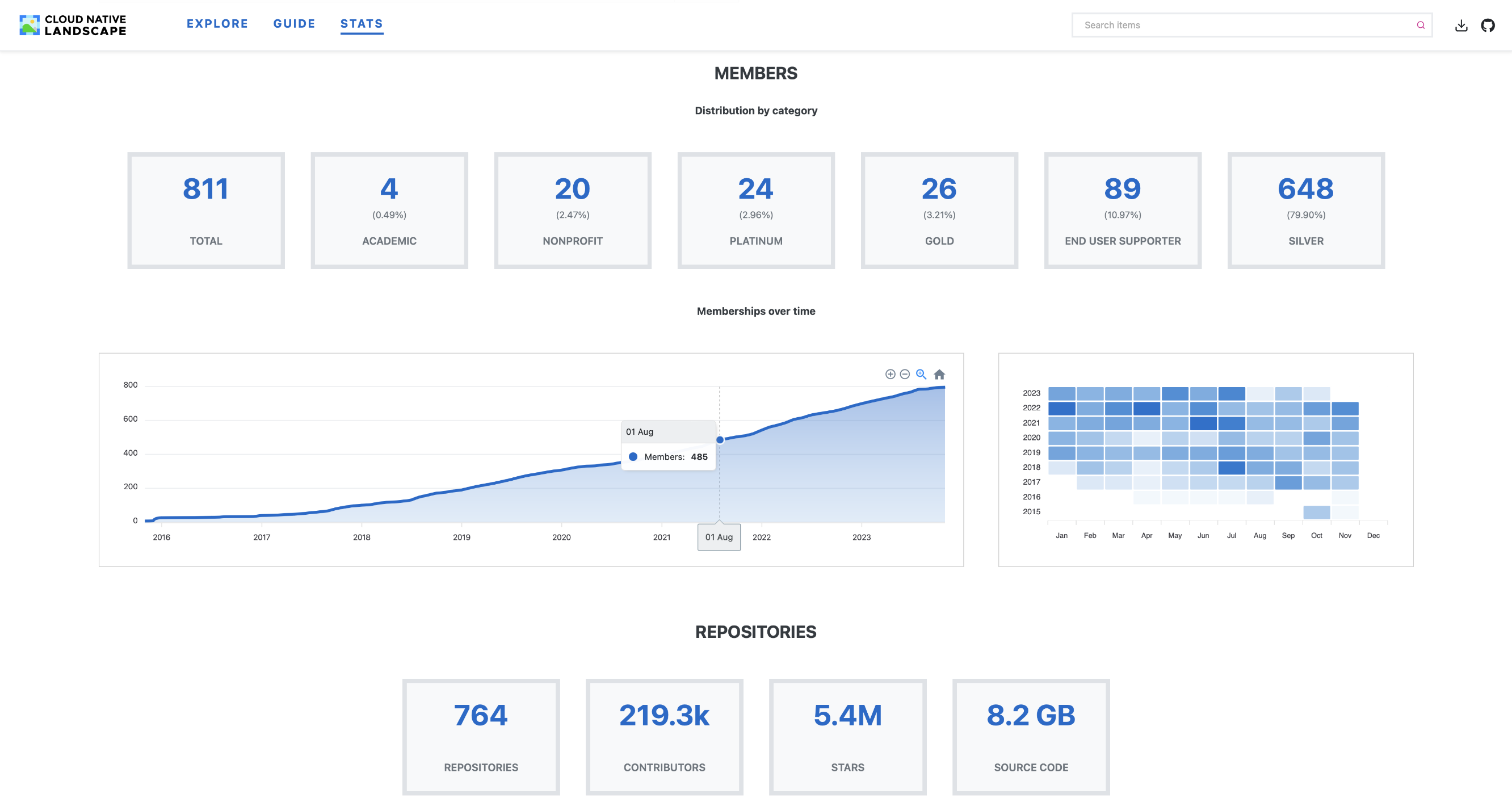Select the Stats tab
Image resolution: width=1512 pixels, height=798 pixels.
tap(362, 24)
